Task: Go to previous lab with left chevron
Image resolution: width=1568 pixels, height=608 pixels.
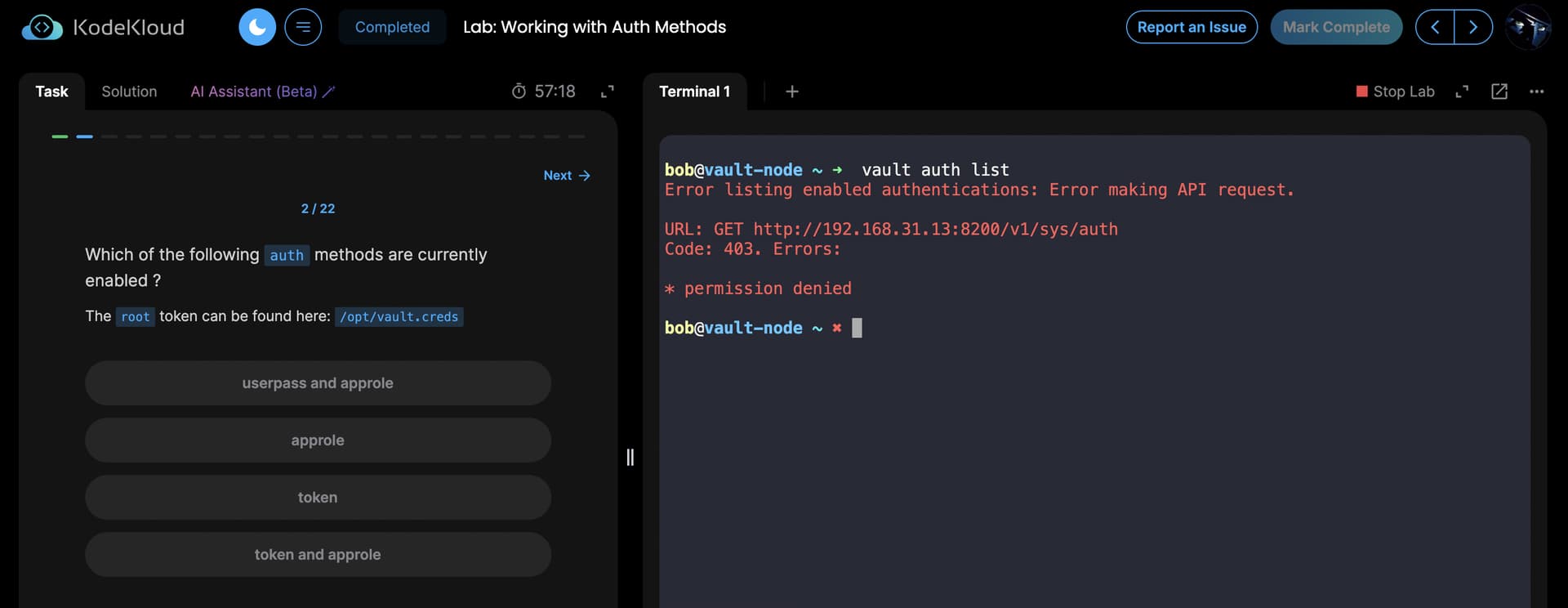Action: click(1435, 27)
